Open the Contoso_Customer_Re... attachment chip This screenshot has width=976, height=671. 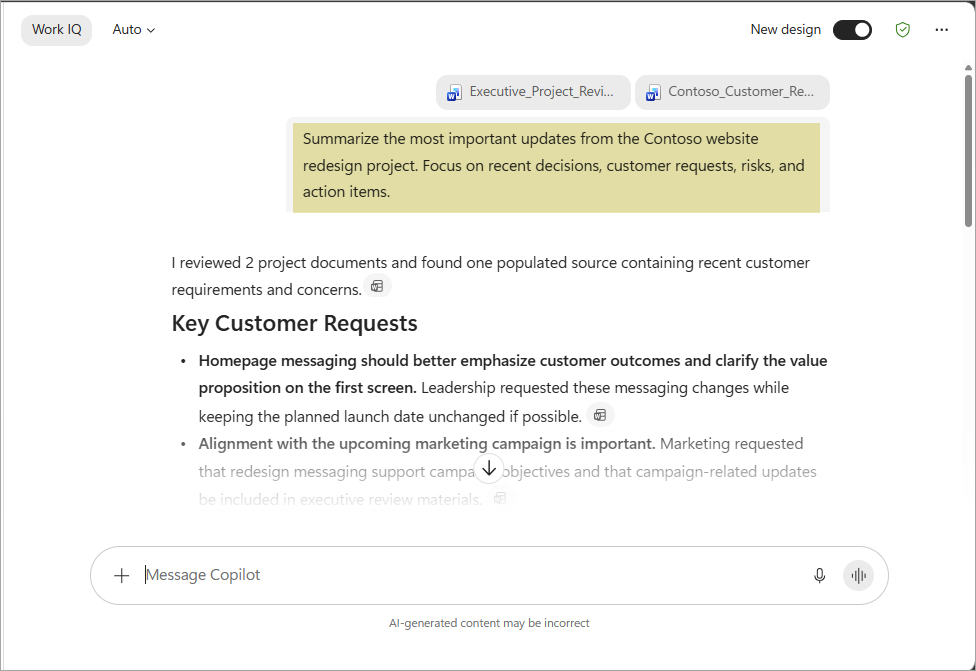[732, 92]
